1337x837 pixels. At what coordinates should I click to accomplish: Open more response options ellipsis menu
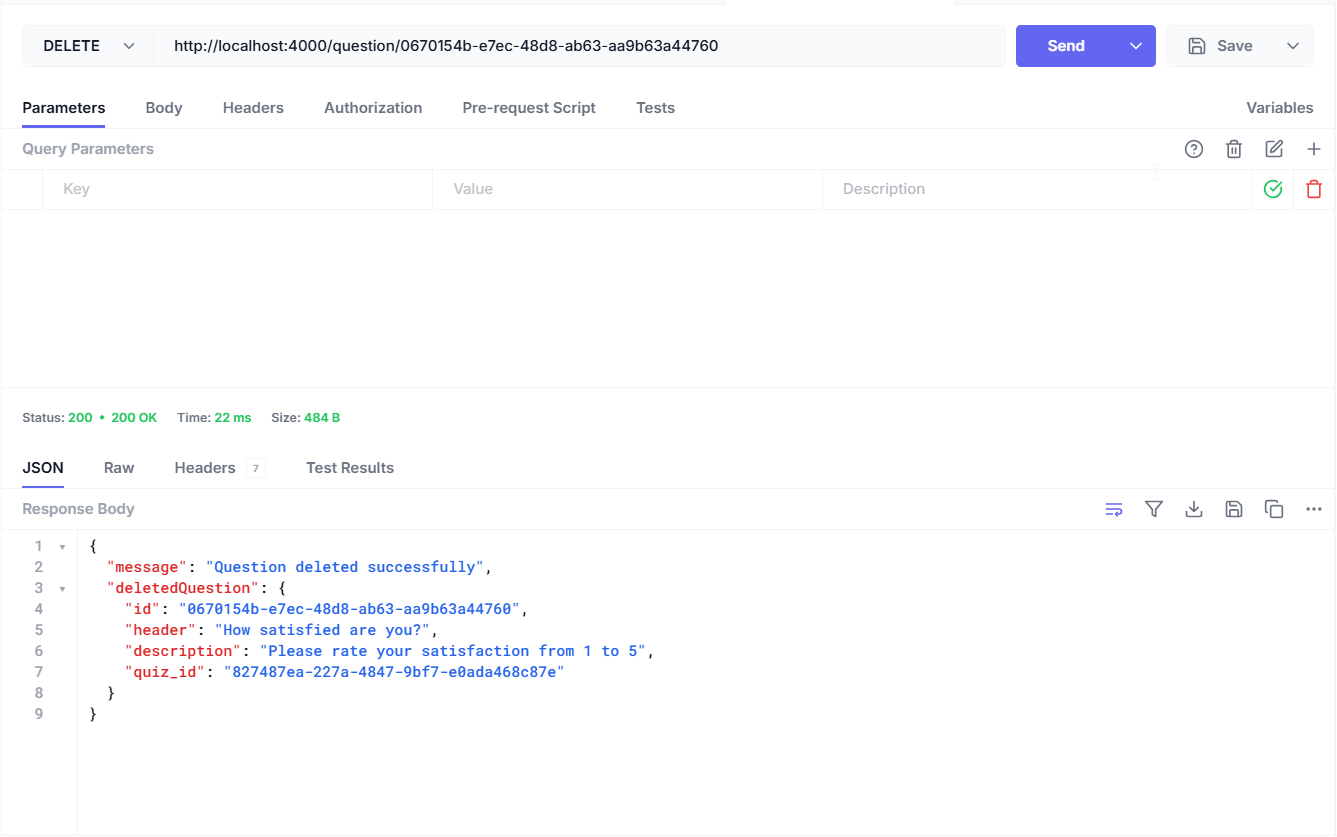[1313, 509]
